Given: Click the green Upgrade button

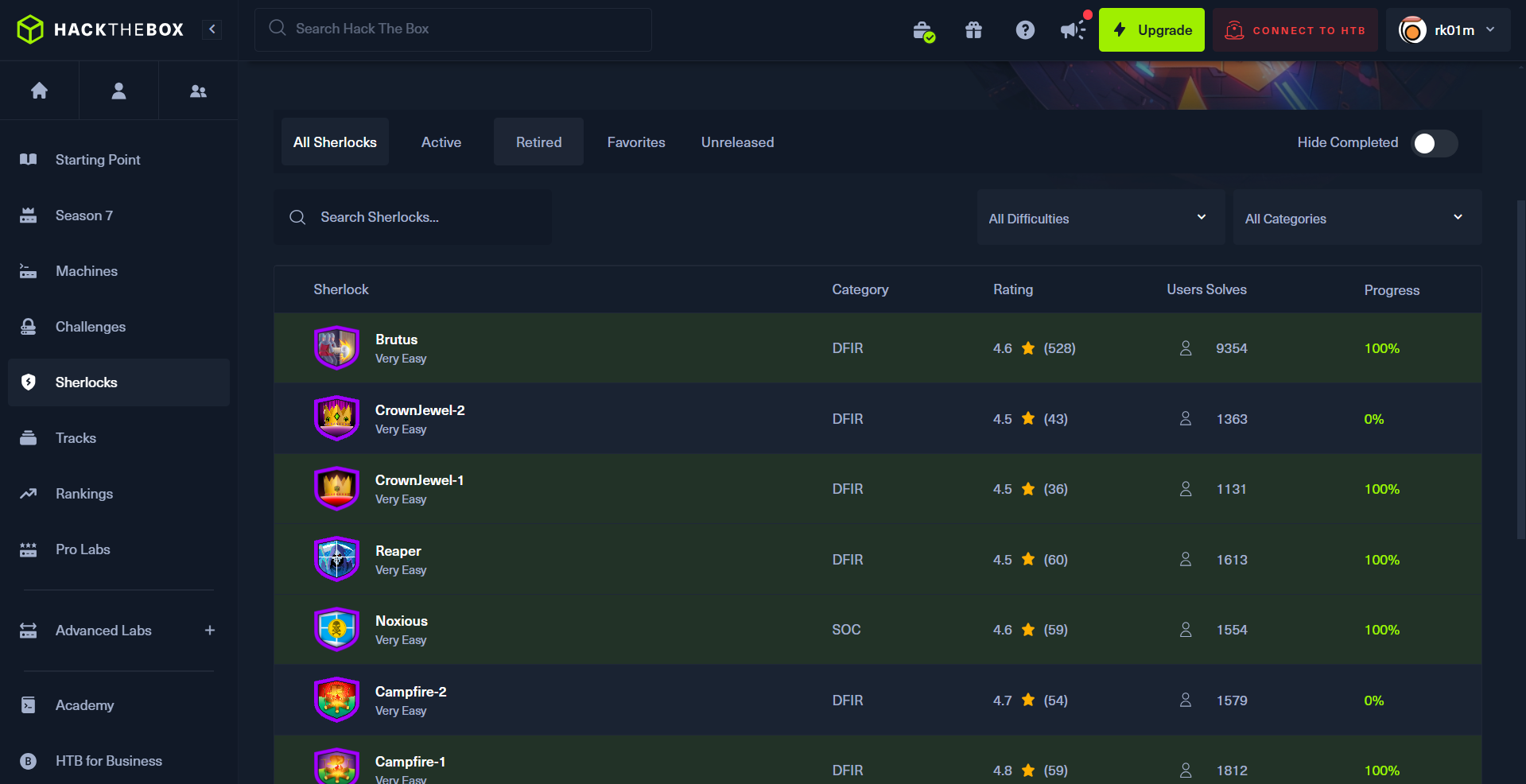Looking at the screenshot, I should [x=1151, y=30].
